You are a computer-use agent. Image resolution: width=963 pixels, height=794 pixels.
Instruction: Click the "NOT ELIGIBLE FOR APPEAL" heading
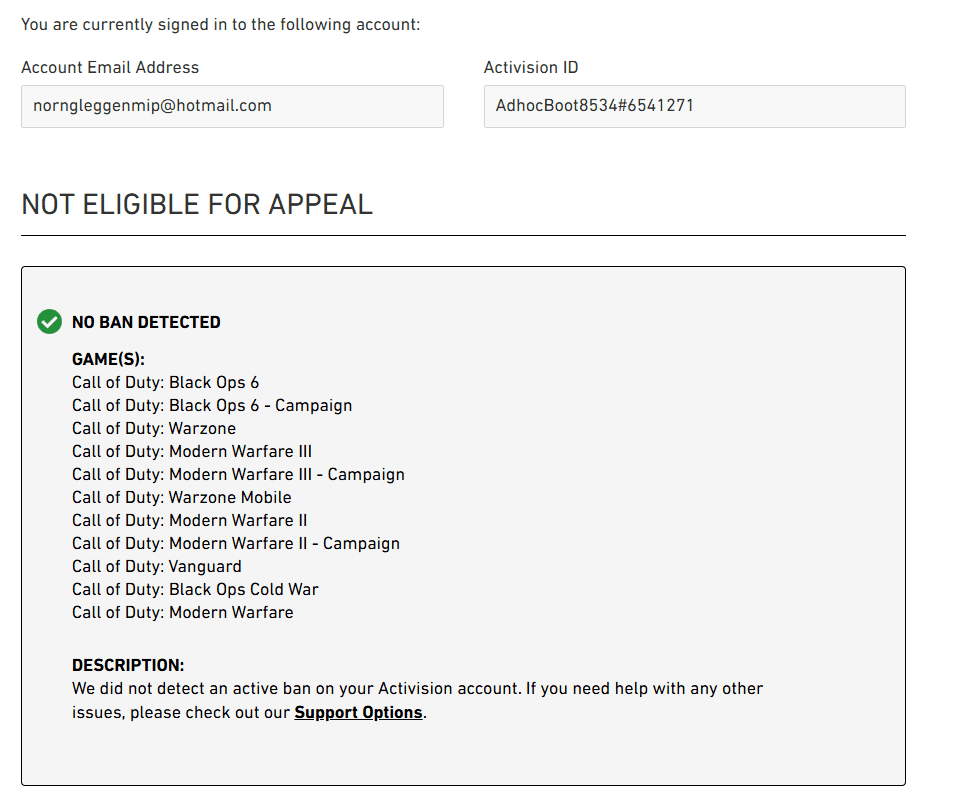pos(197,204)
